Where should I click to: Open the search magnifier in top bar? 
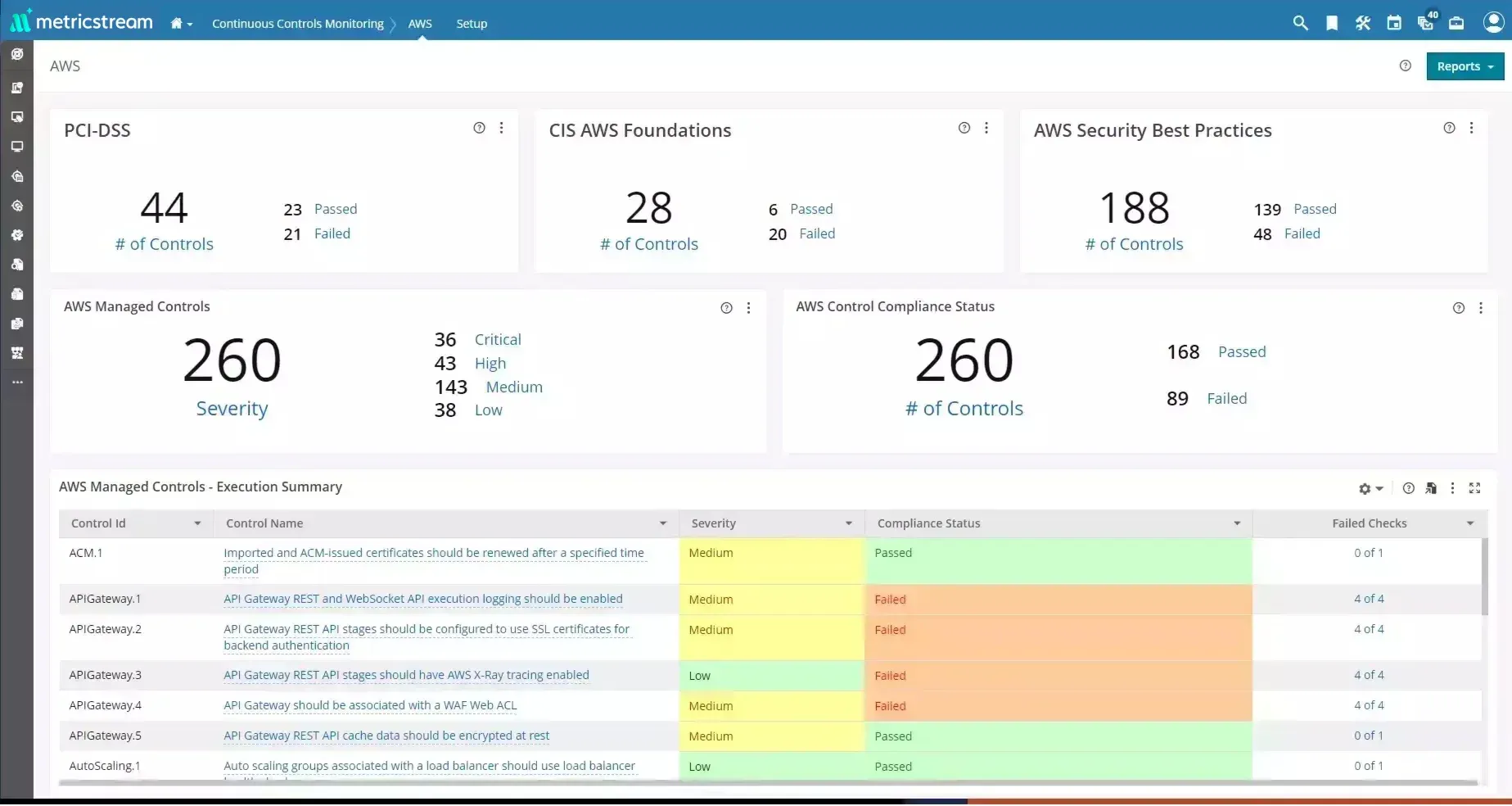coord(1300,23)
